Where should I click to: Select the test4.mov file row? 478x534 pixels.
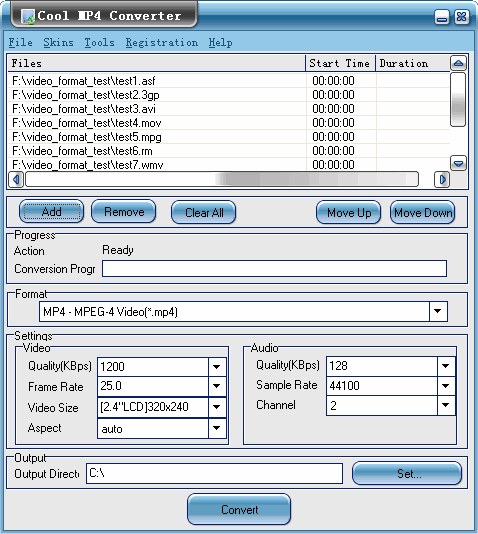coord(229,123)
